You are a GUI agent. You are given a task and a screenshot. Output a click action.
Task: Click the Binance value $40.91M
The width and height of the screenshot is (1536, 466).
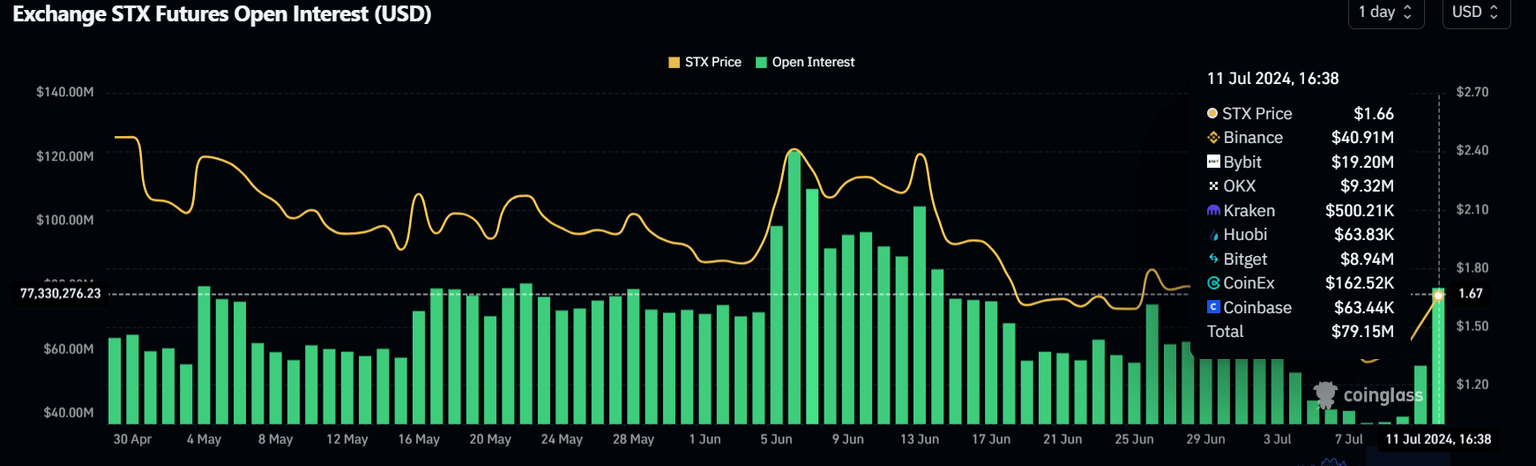[1363, 138]
